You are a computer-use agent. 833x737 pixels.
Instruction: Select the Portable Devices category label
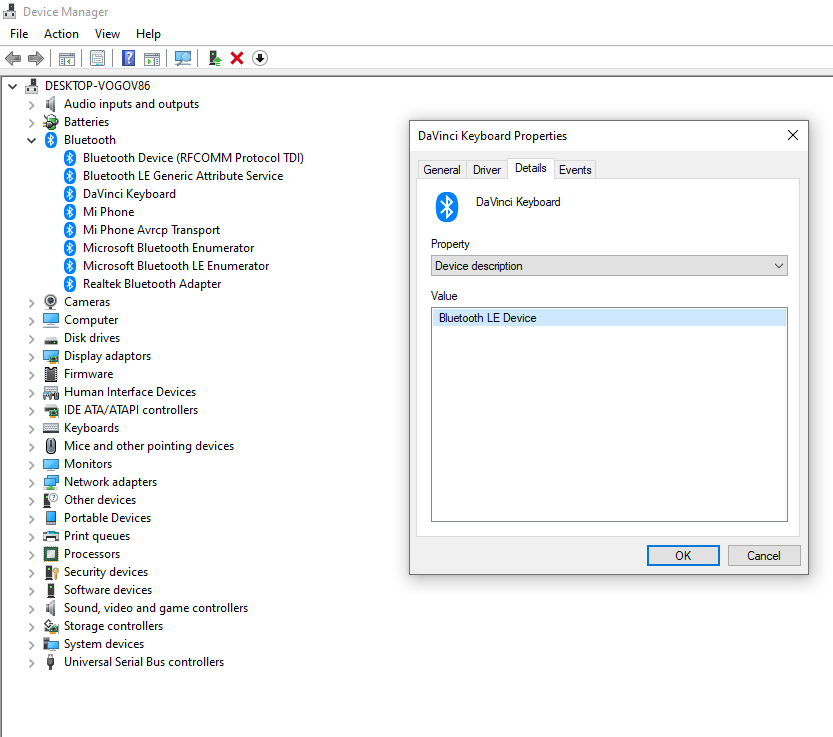click(107, 518)
